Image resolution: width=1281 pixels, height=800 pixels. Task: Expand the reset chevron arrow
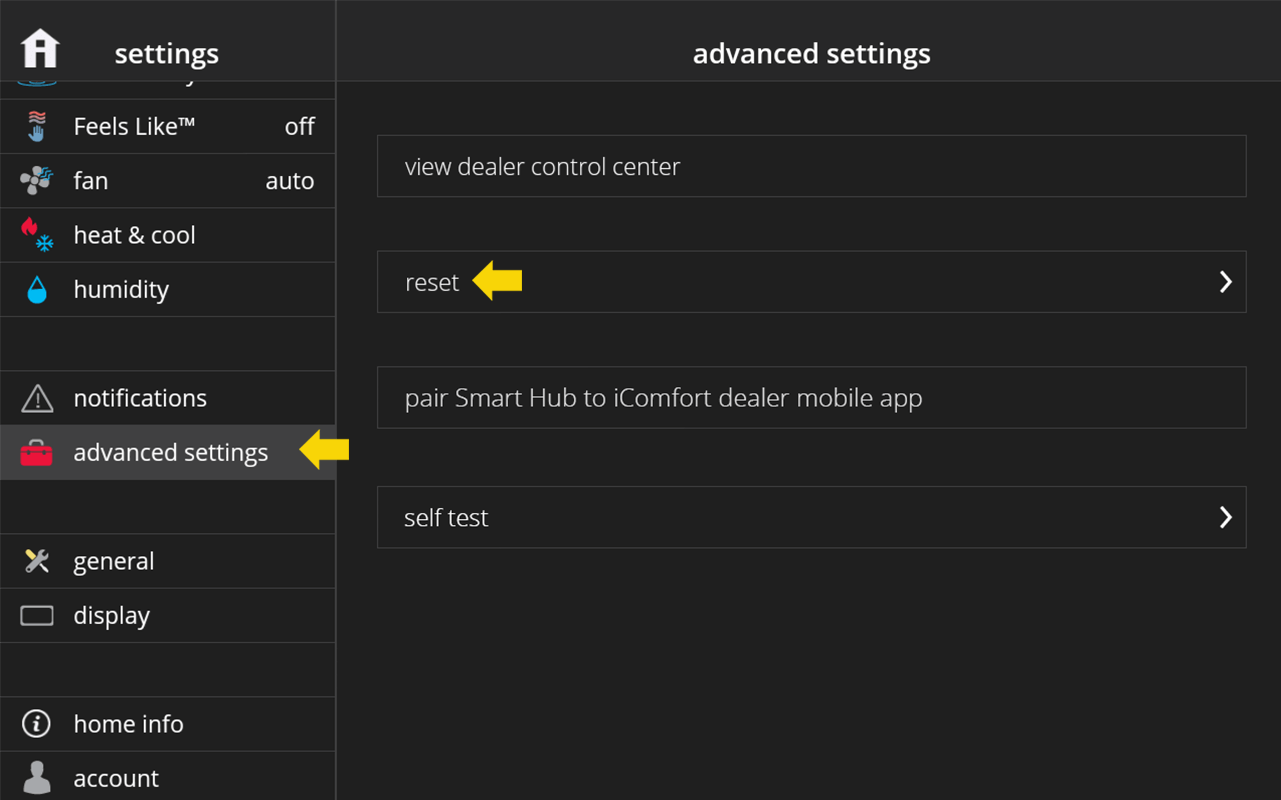click(1225, 282)
